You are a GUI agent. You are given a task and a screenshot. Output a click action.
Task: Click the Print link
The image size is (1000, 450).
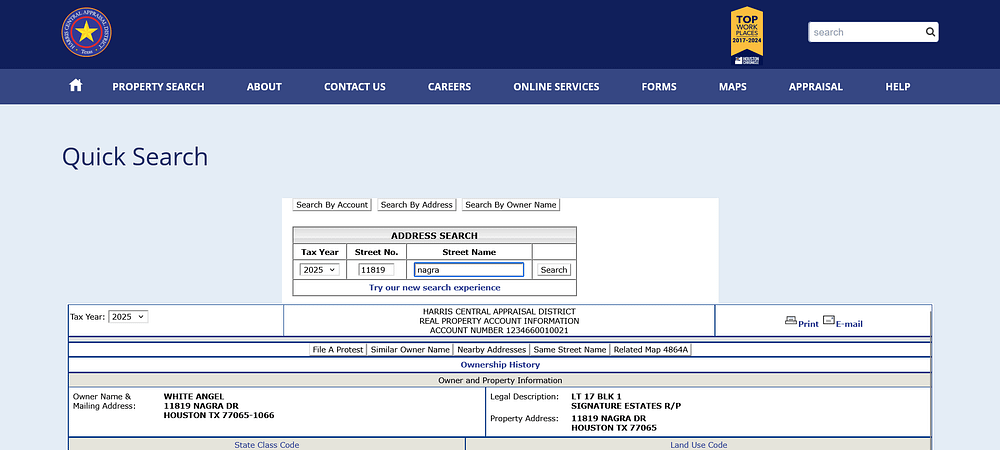pyautogui.click(x=808, y=324)
